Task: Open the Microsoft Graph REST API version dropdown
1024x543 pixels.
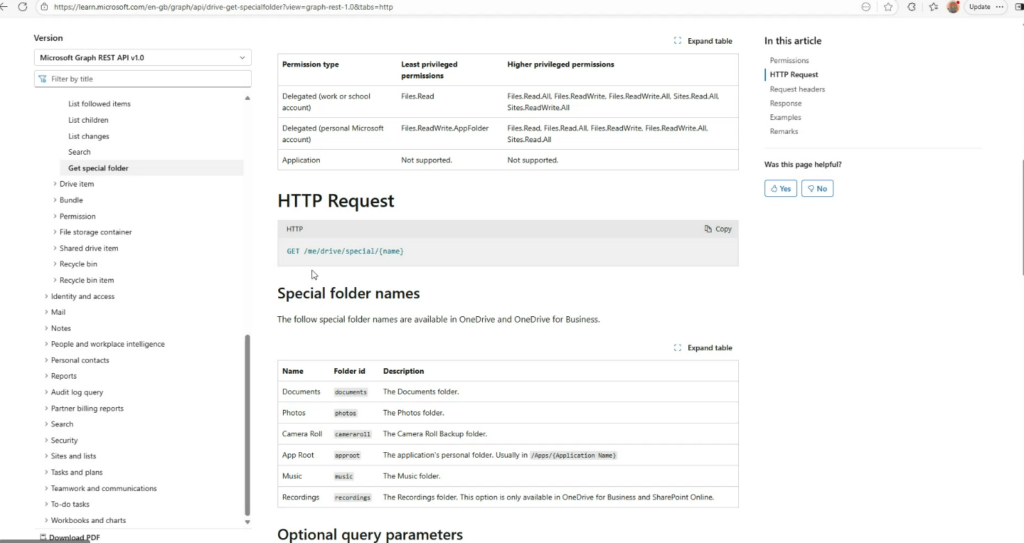Action: pos(142,58)
